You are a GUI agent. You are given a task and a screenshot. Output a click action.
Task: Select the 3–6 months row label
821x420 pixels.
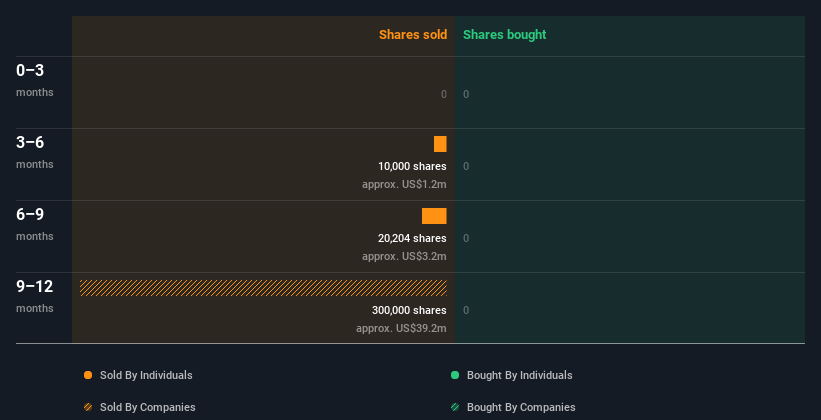(35, 152)
